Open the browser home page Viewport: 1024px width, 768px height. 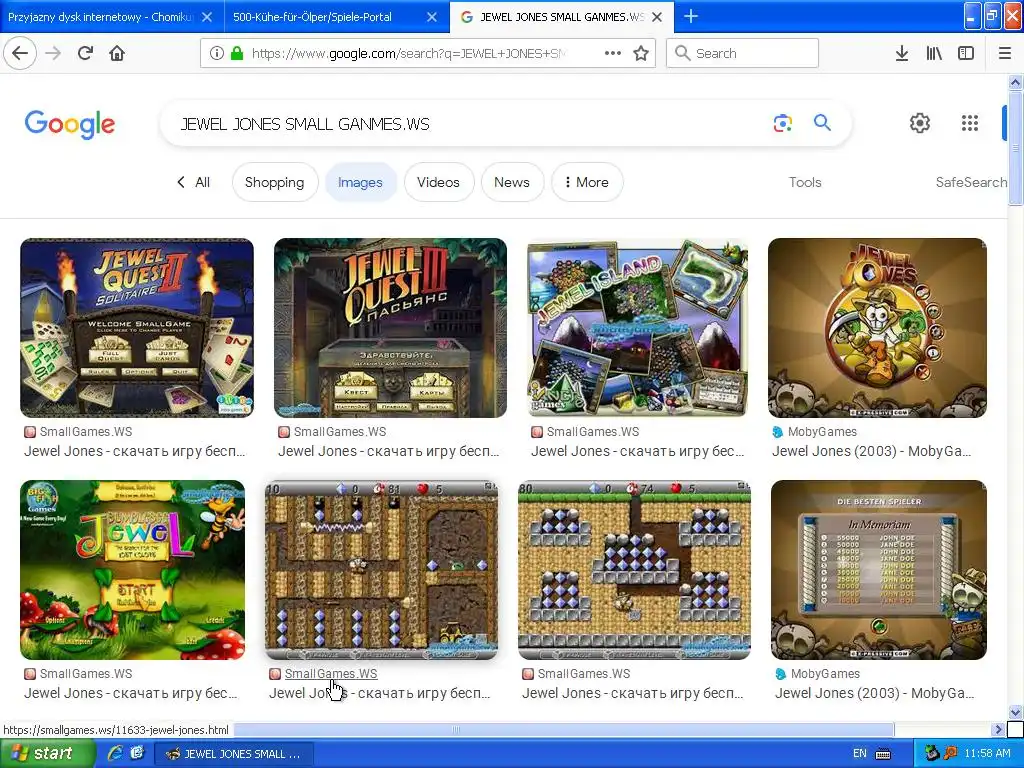pyautogui.click(x=117, y=53)
